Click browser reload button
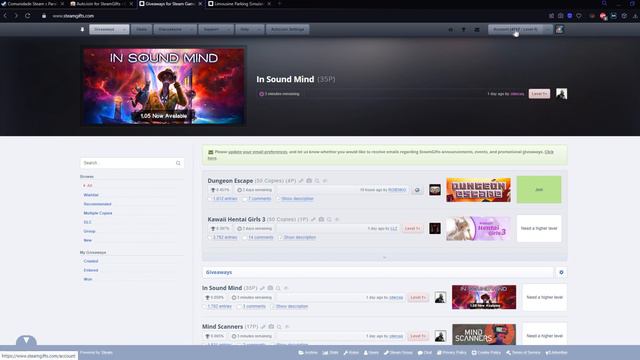Screen dimensions: 640x360 click(x=27, y=16)
